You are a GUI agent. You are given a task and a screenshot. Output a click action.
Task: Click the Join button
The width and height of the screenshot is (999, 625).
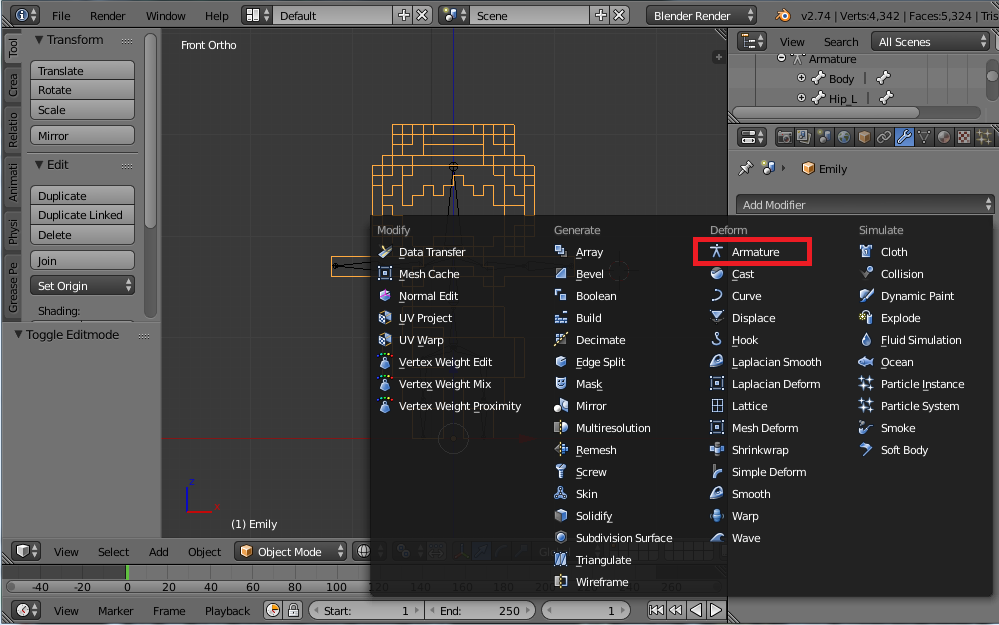click(82, 260)
